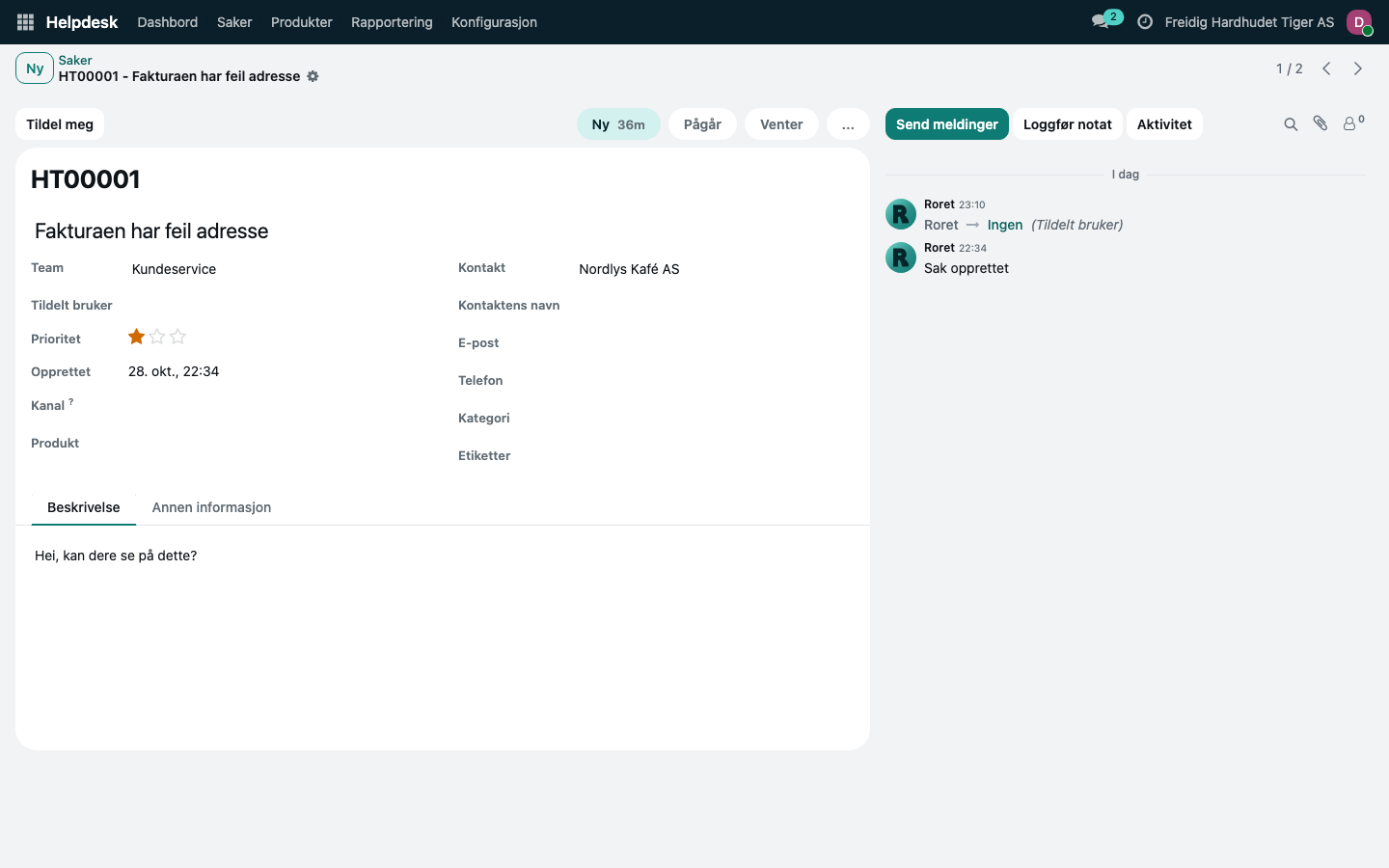Set priority to one star

[137, 337]
